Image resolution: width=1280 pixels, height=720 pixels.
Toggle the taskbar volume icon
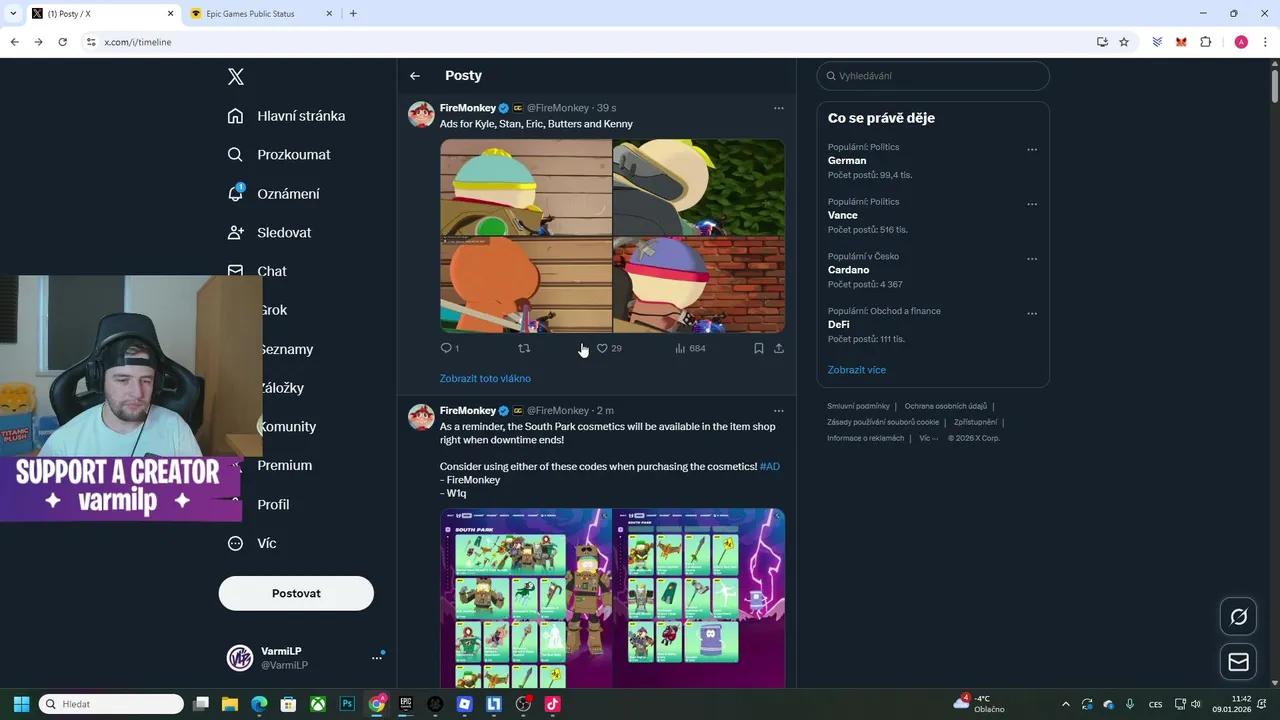(x=1196, y=704)
